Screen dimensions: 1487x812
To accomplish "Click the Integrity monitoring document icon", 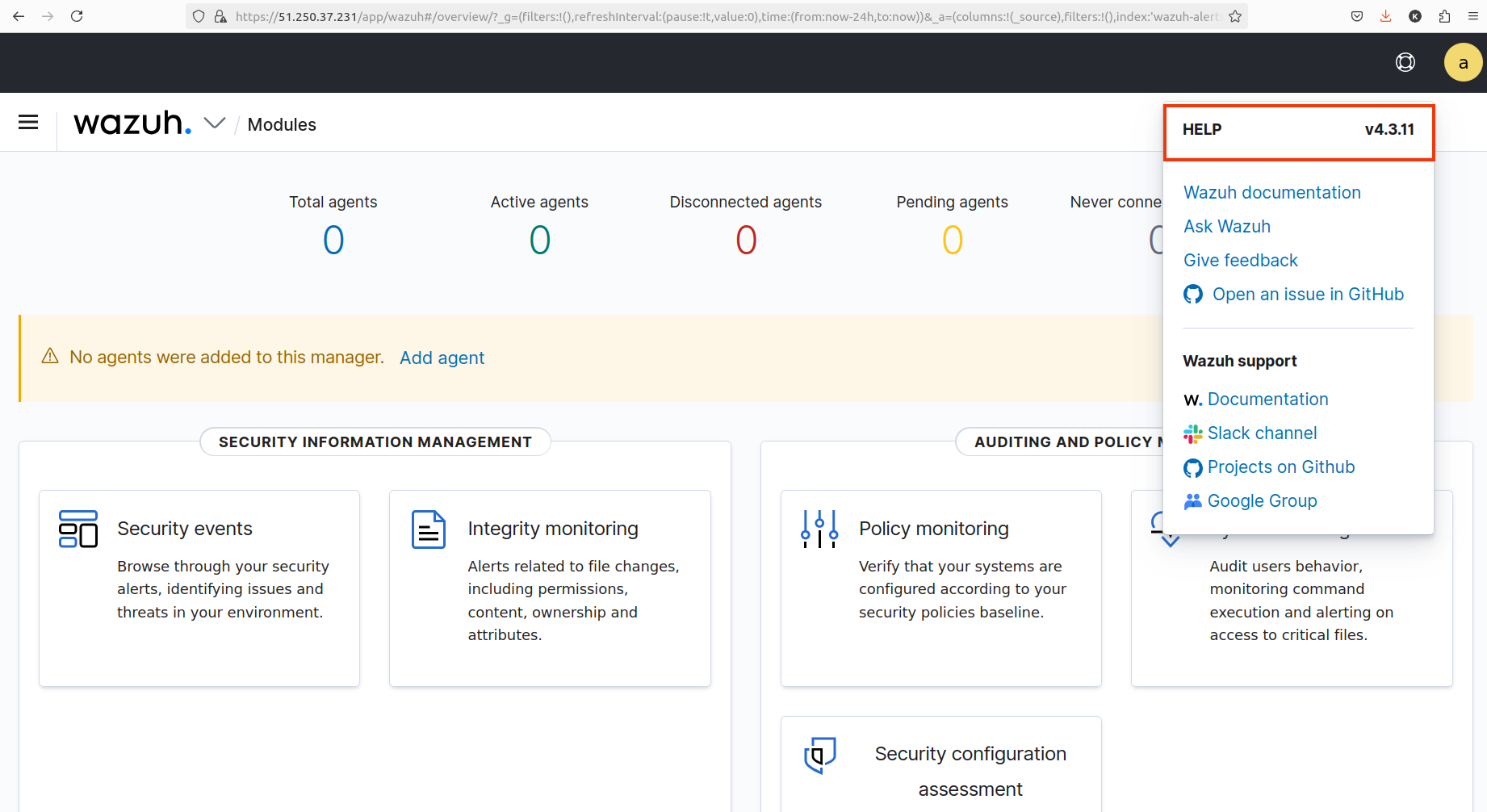I will [429, 529].
